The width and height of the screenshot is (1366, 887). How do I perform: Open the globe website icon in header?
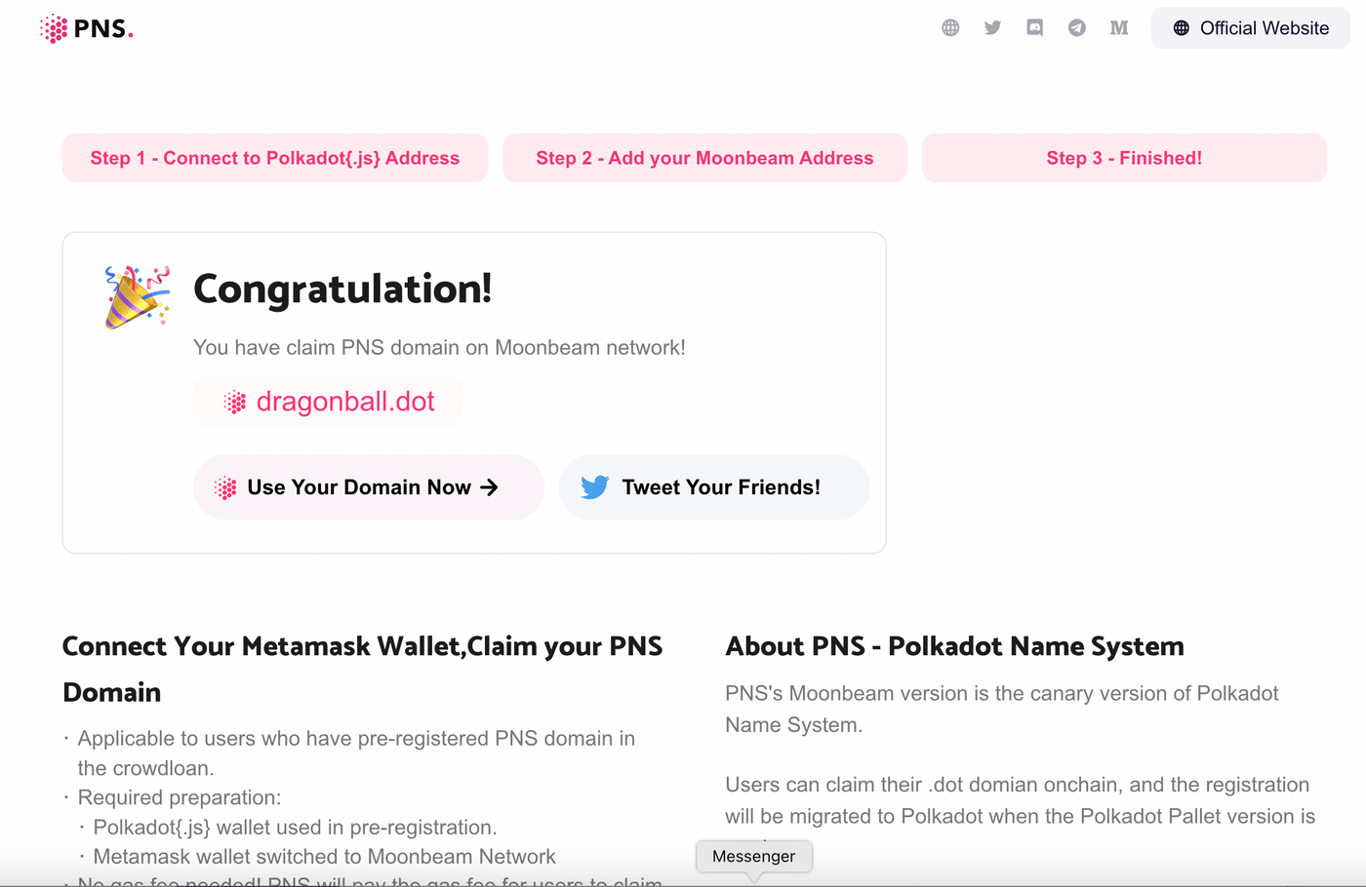click(x=950, y=28)
